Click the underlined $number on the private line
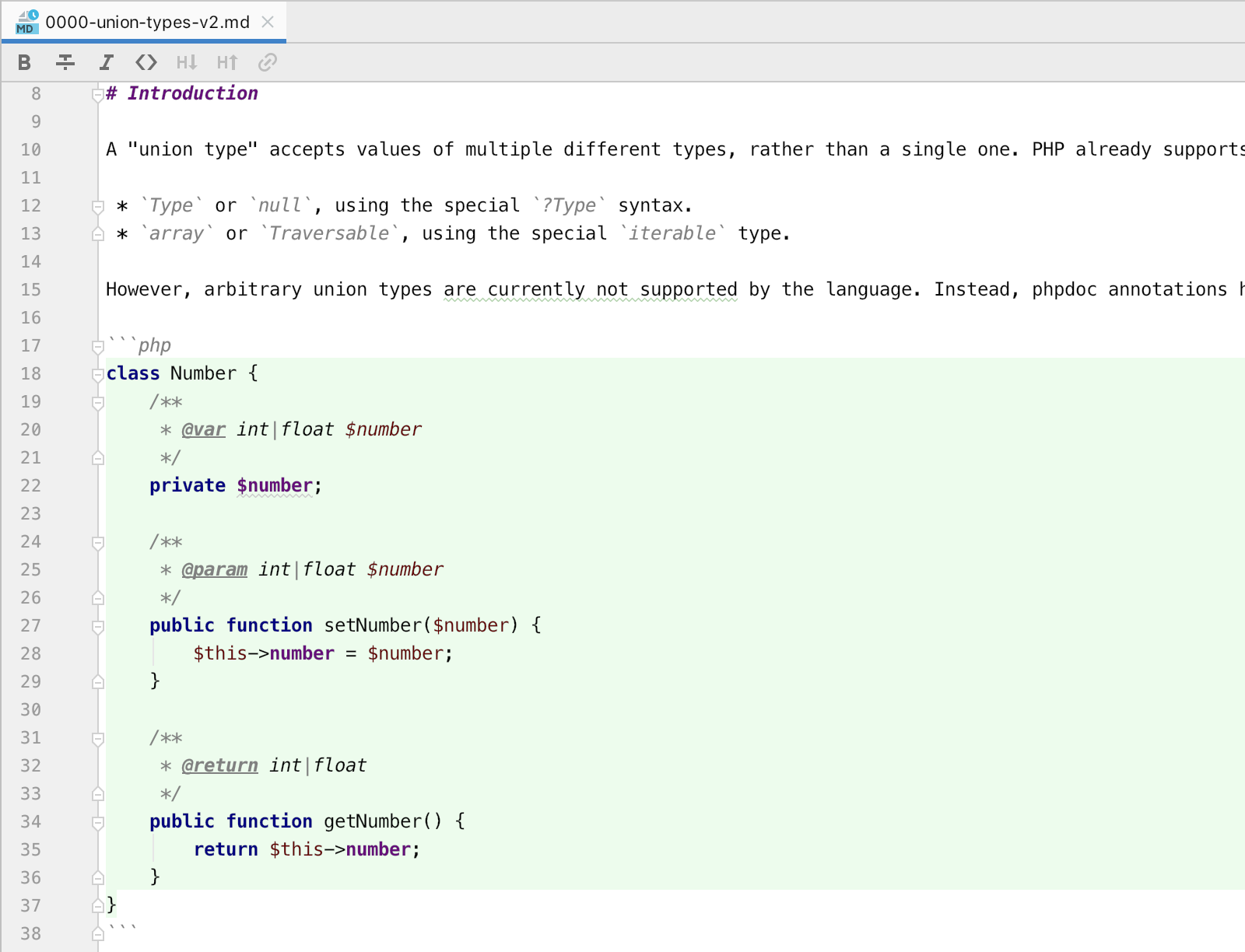 point(275,485)
